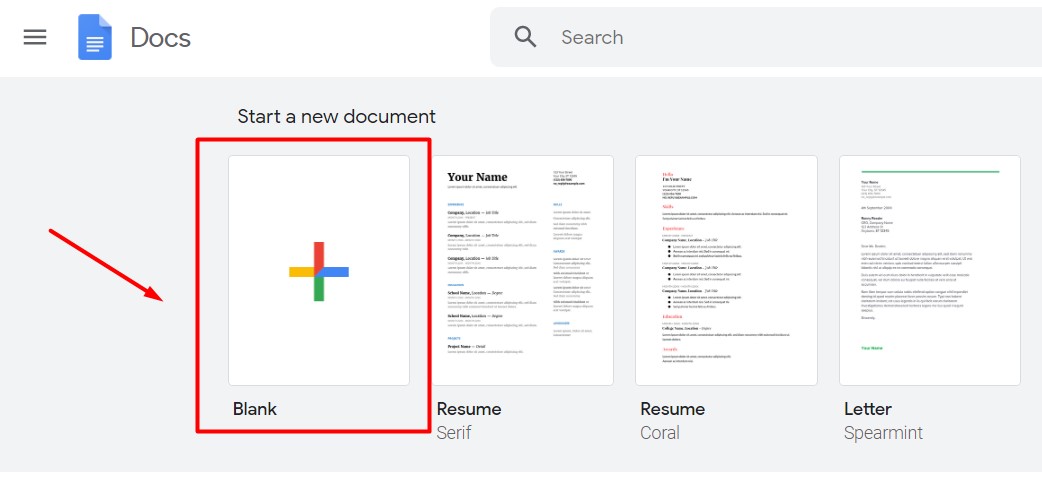Create a new Blank document thumbnail
Image resolution: width=1042 pixels, height=480 pixels.
click(319, 271)
